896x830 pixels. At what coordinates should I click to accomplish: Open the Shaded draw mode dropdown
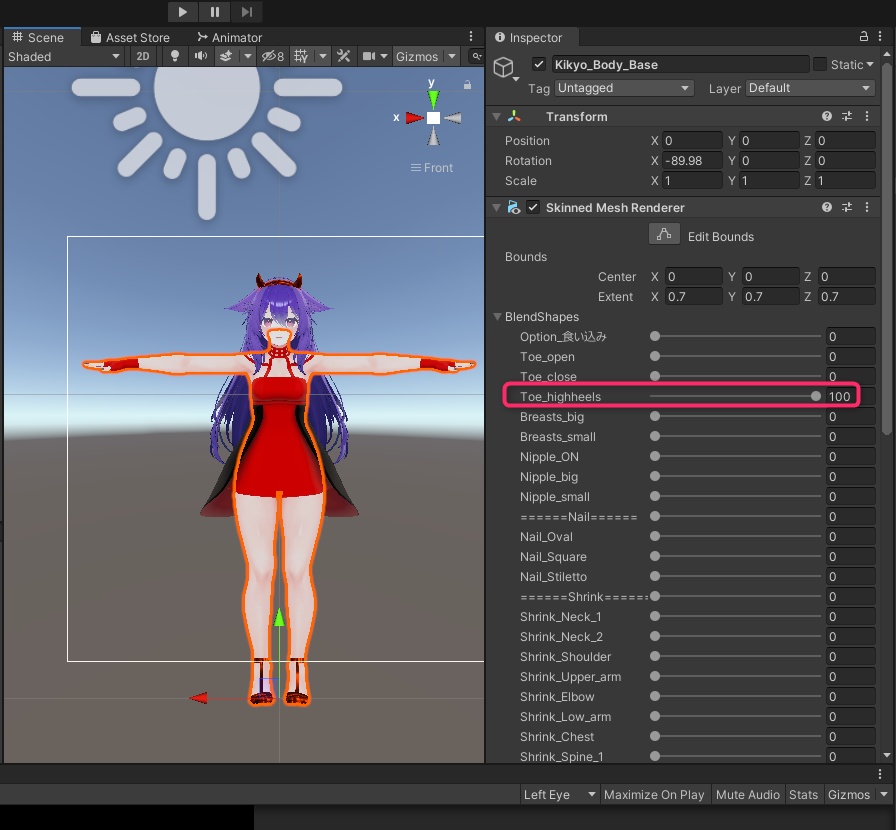pos(63,56)
